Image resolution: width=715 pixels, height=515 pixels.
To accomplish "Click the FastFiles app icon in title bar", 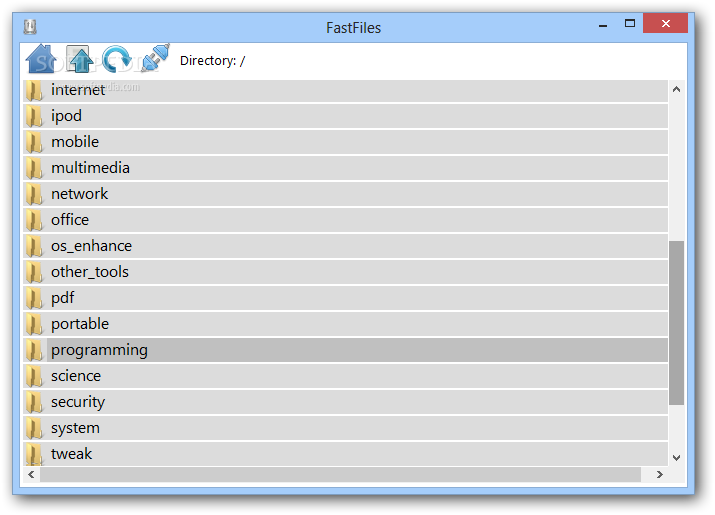I will pos(30,27).
